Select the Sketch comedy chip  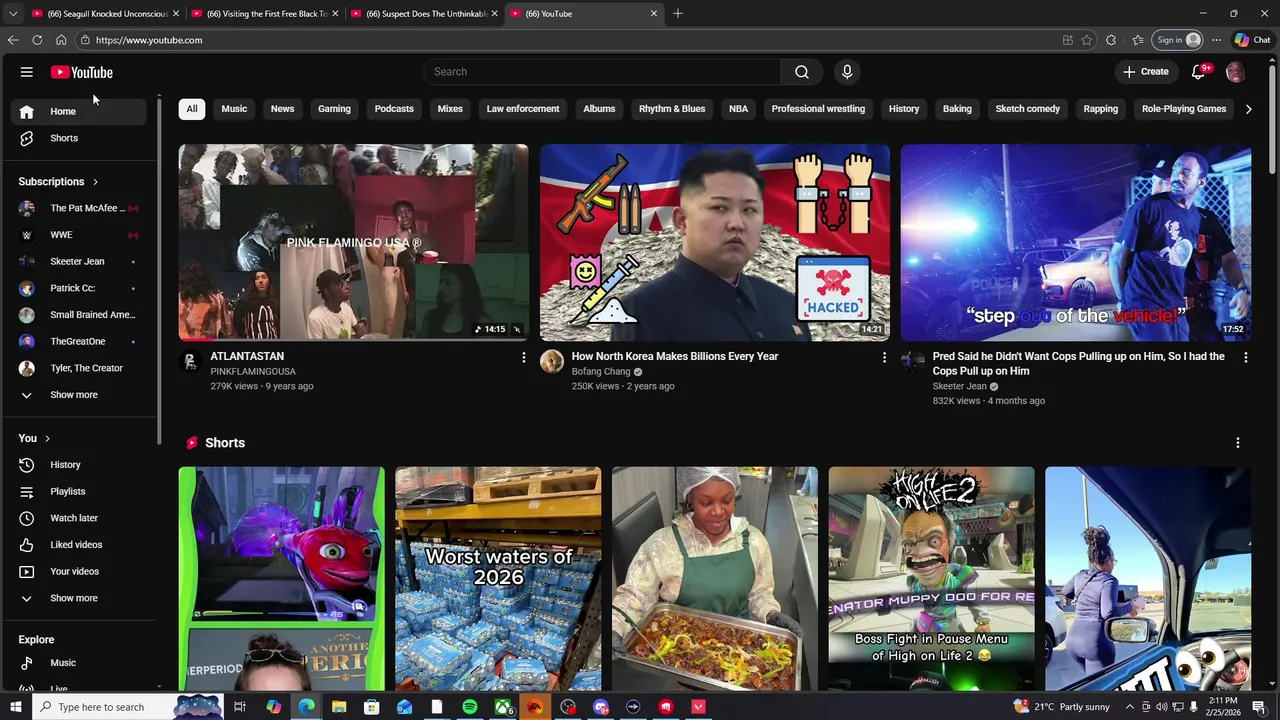click(x=1027, y=109)
